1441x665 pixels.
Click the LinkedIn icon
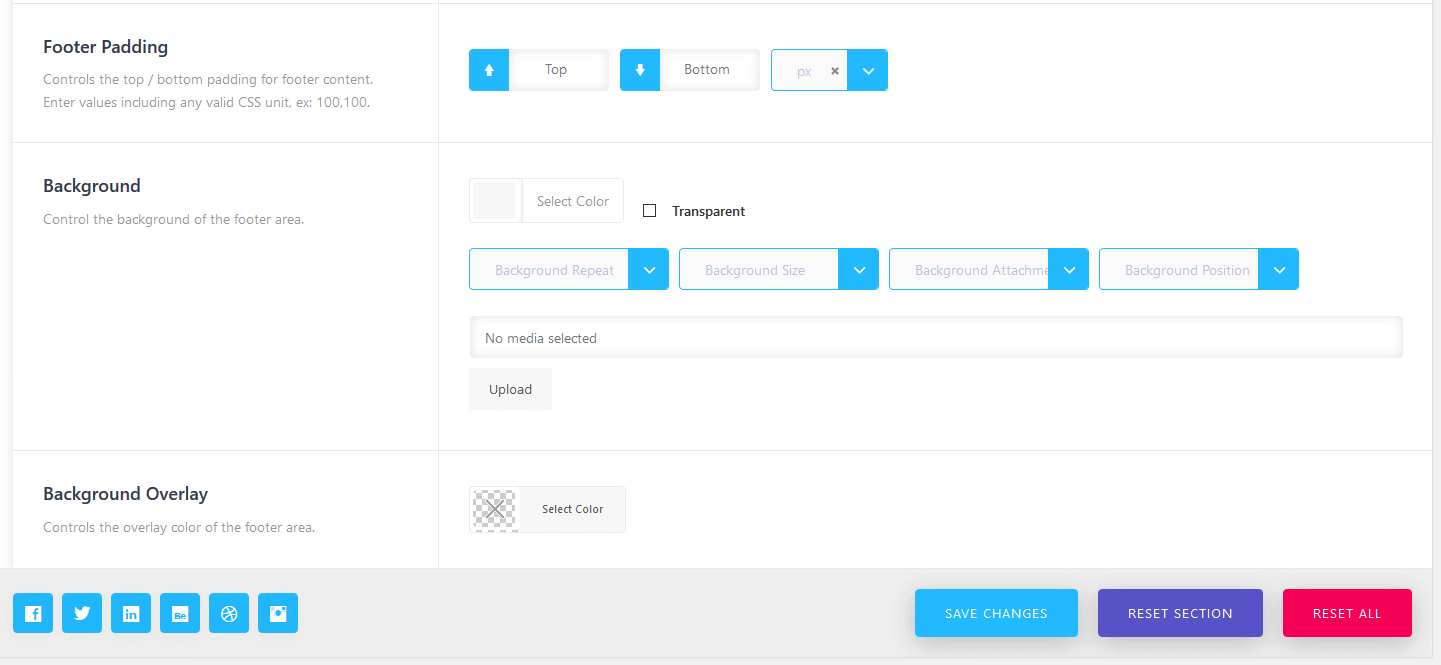(x=131, y=613)
